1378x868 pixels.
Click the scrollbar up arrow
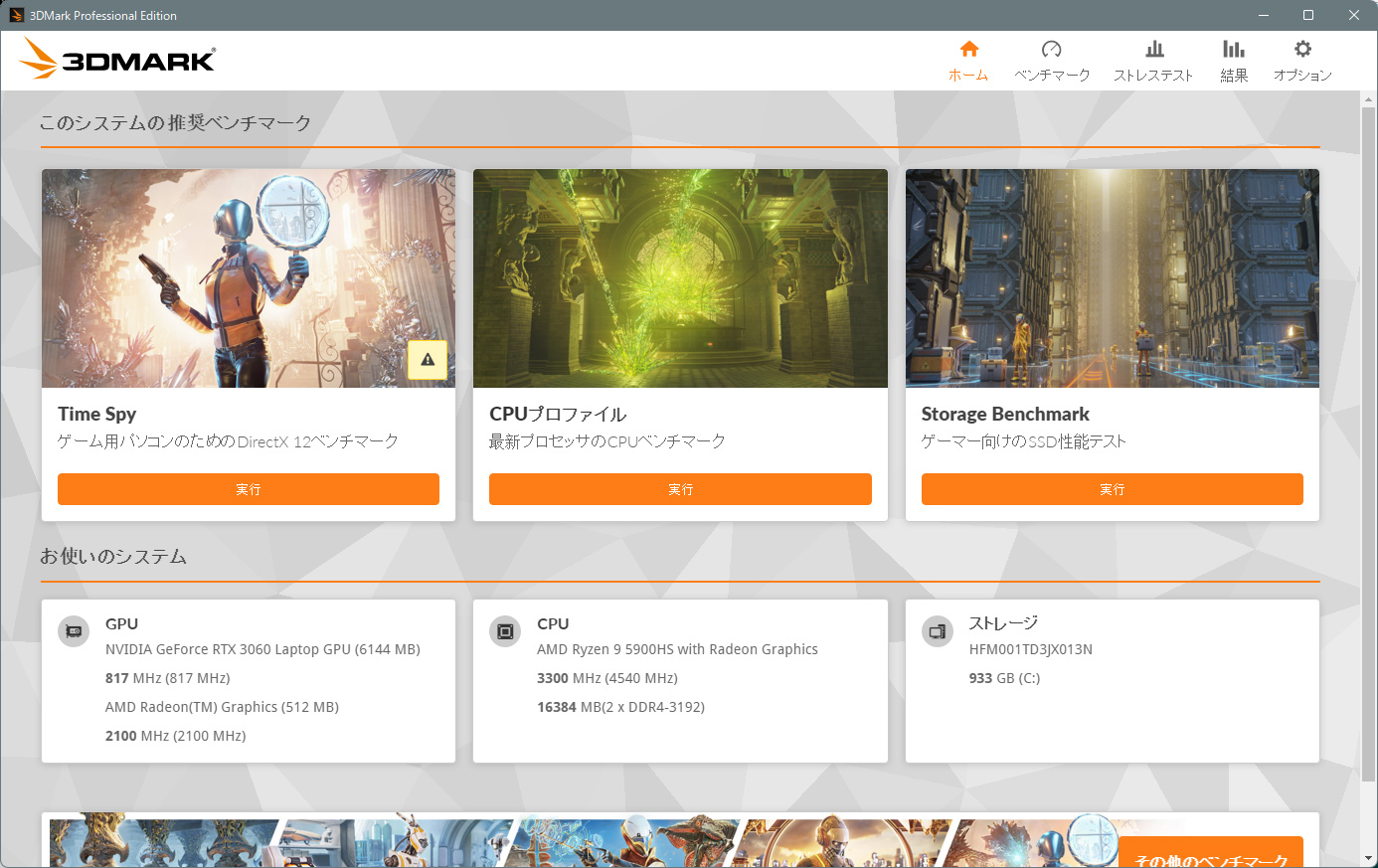click(x=1369, y=98)
